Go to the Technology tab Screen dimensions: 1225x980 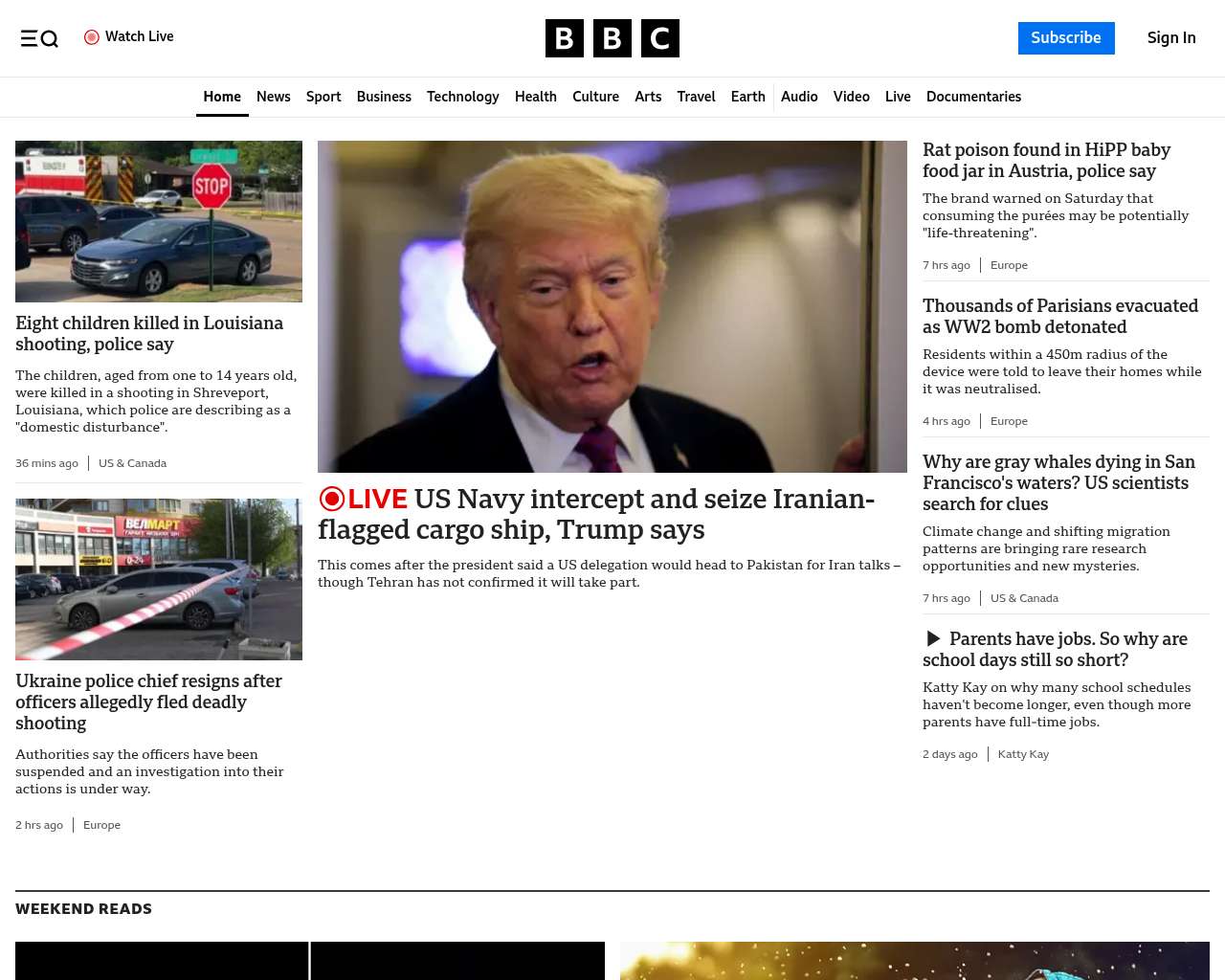(462, 97)
